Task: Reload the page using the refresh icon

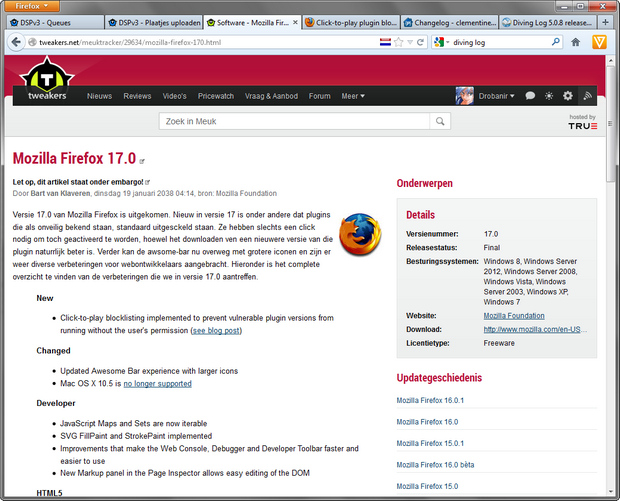Action: tap(420, 42)
